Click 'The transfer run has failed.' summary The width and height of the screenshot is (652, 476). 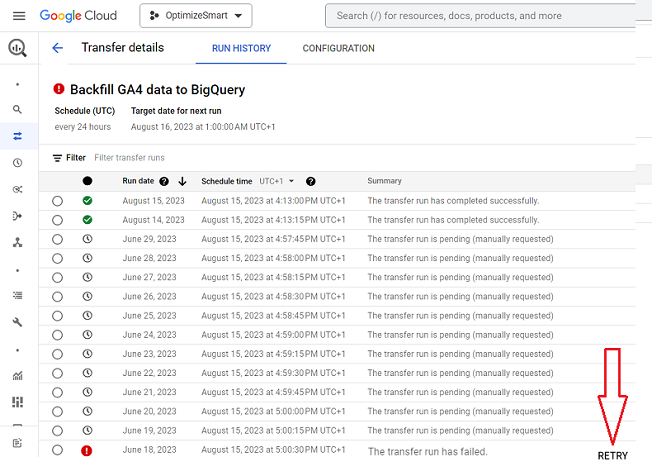(427, 451)
